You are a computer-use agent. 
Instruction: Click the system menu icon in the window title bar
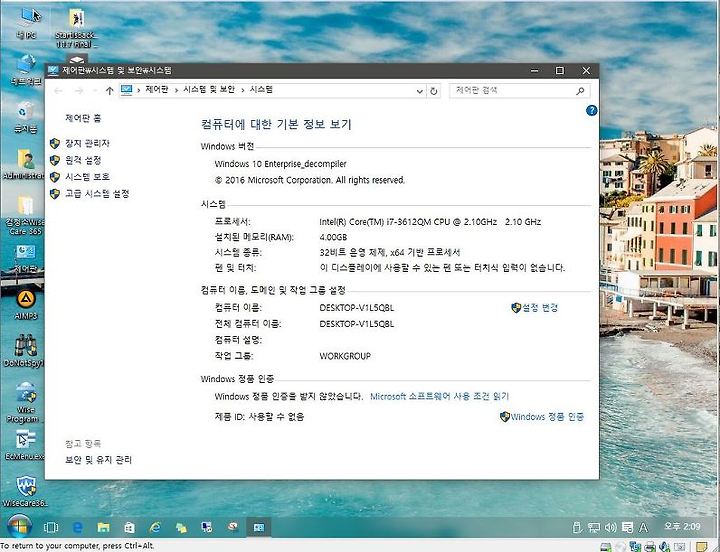[53, 70]
